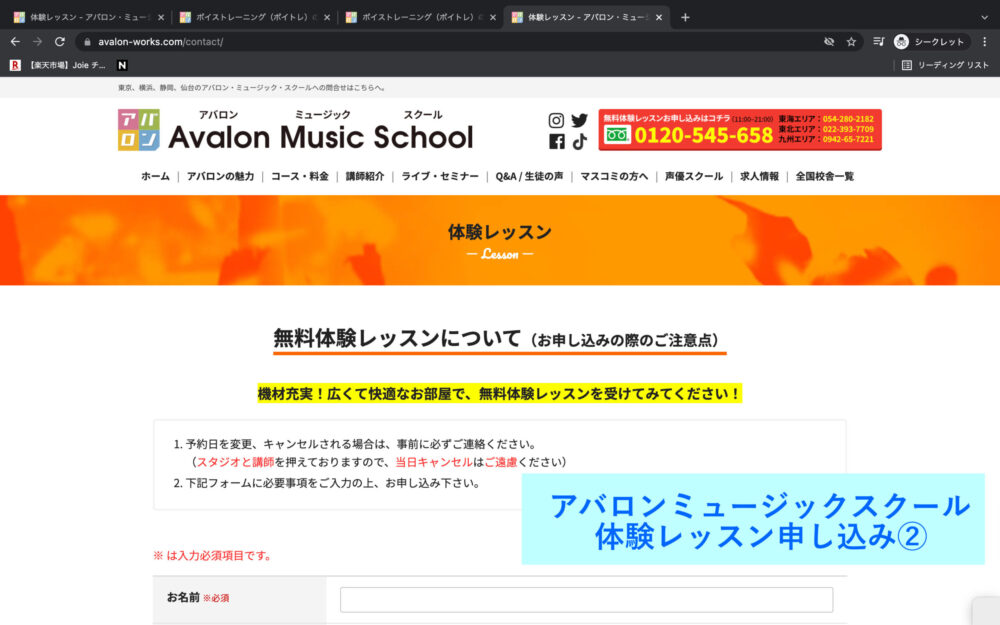Open the Avalon Facebook page

point(556,142)
